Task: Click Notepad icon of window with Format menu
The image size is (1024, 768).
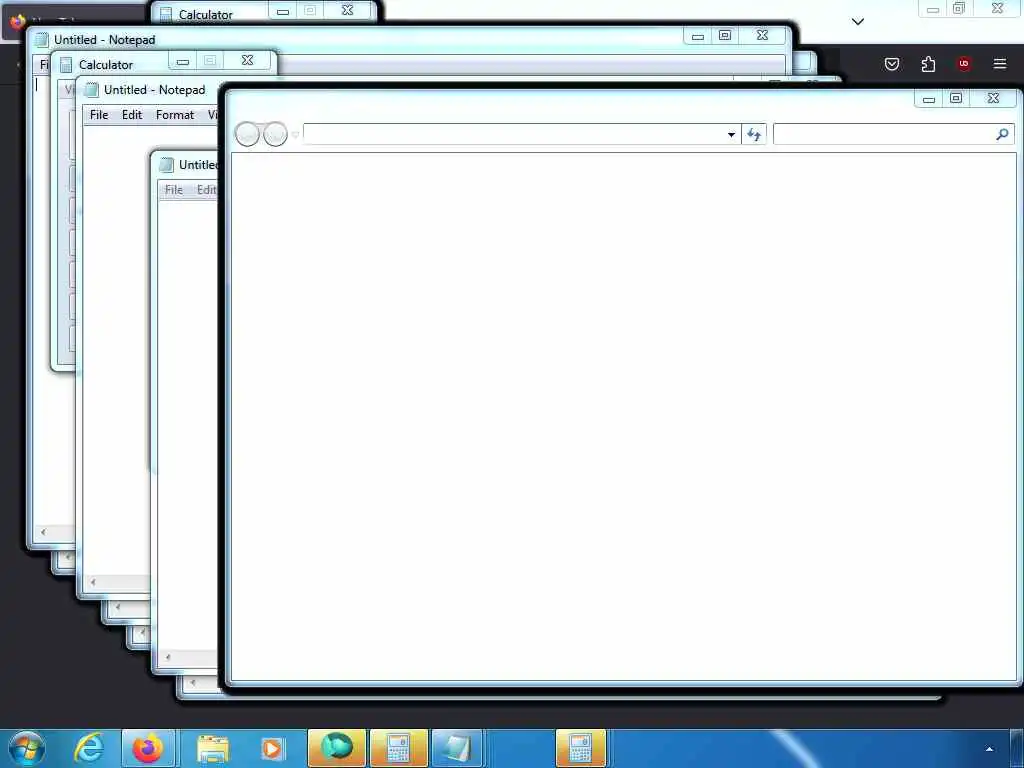Action: coord(91,90)
